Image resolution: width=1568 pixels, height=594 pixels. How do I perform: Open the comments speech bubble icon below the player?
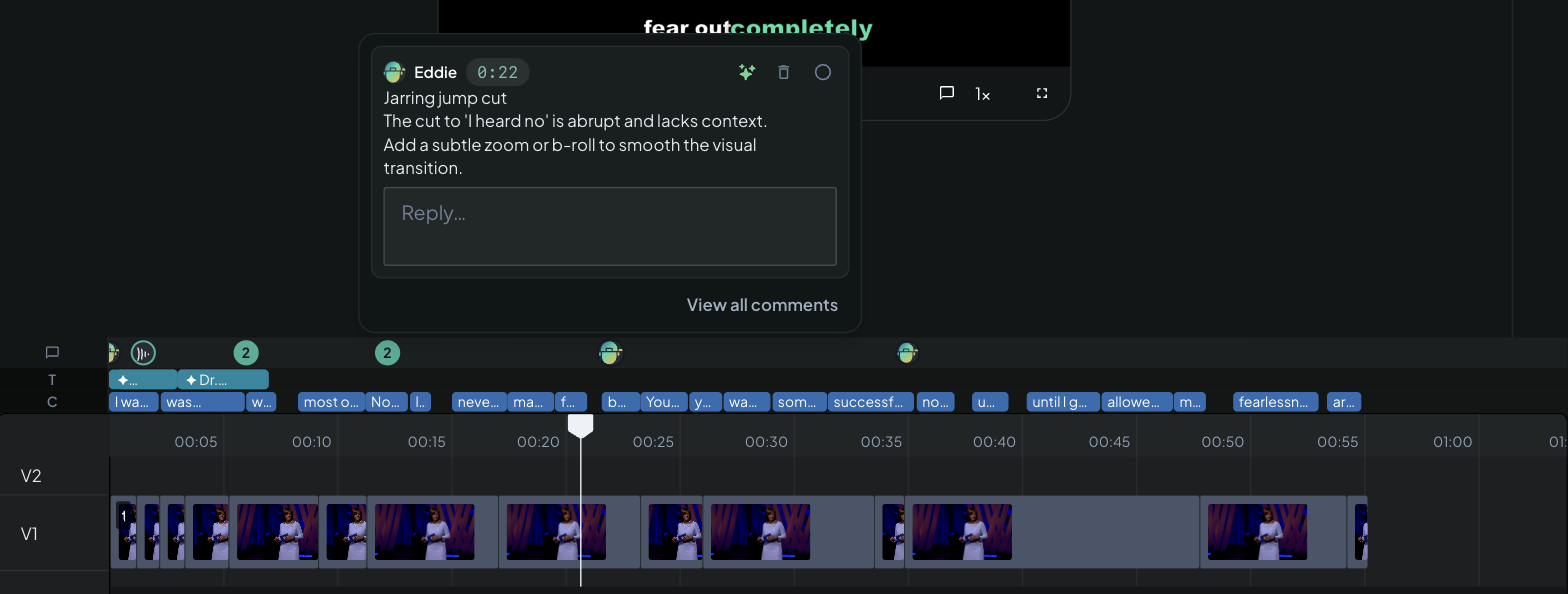[947, 93]
